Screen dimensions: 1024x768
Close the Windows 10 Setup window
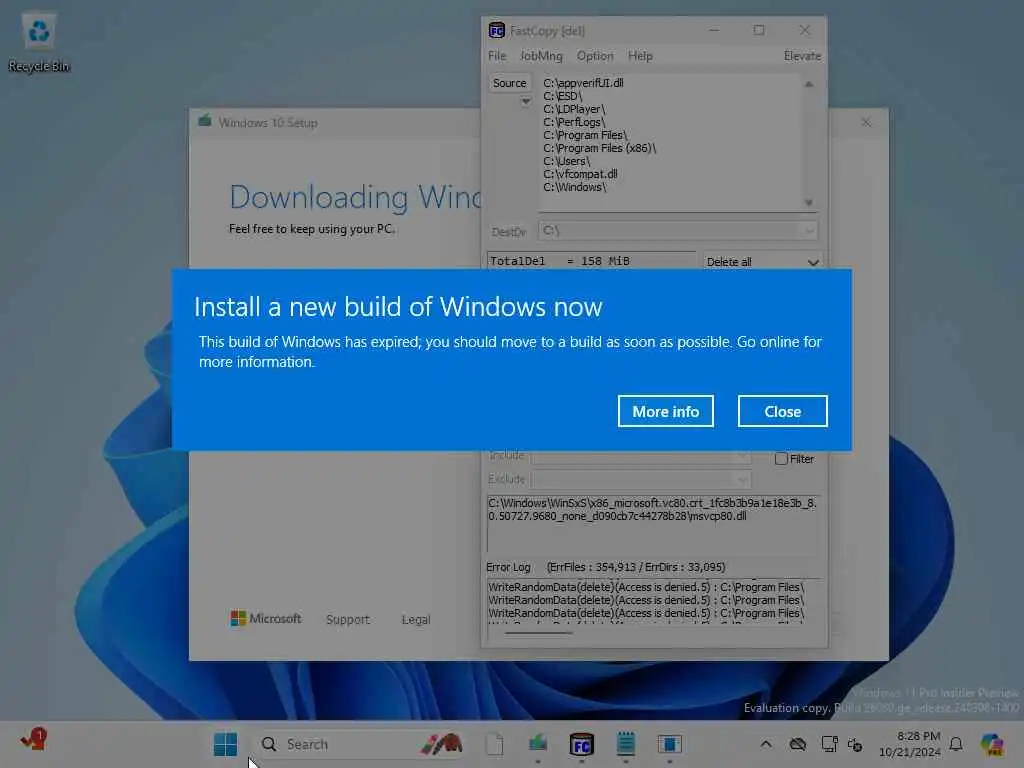[866, 123]
